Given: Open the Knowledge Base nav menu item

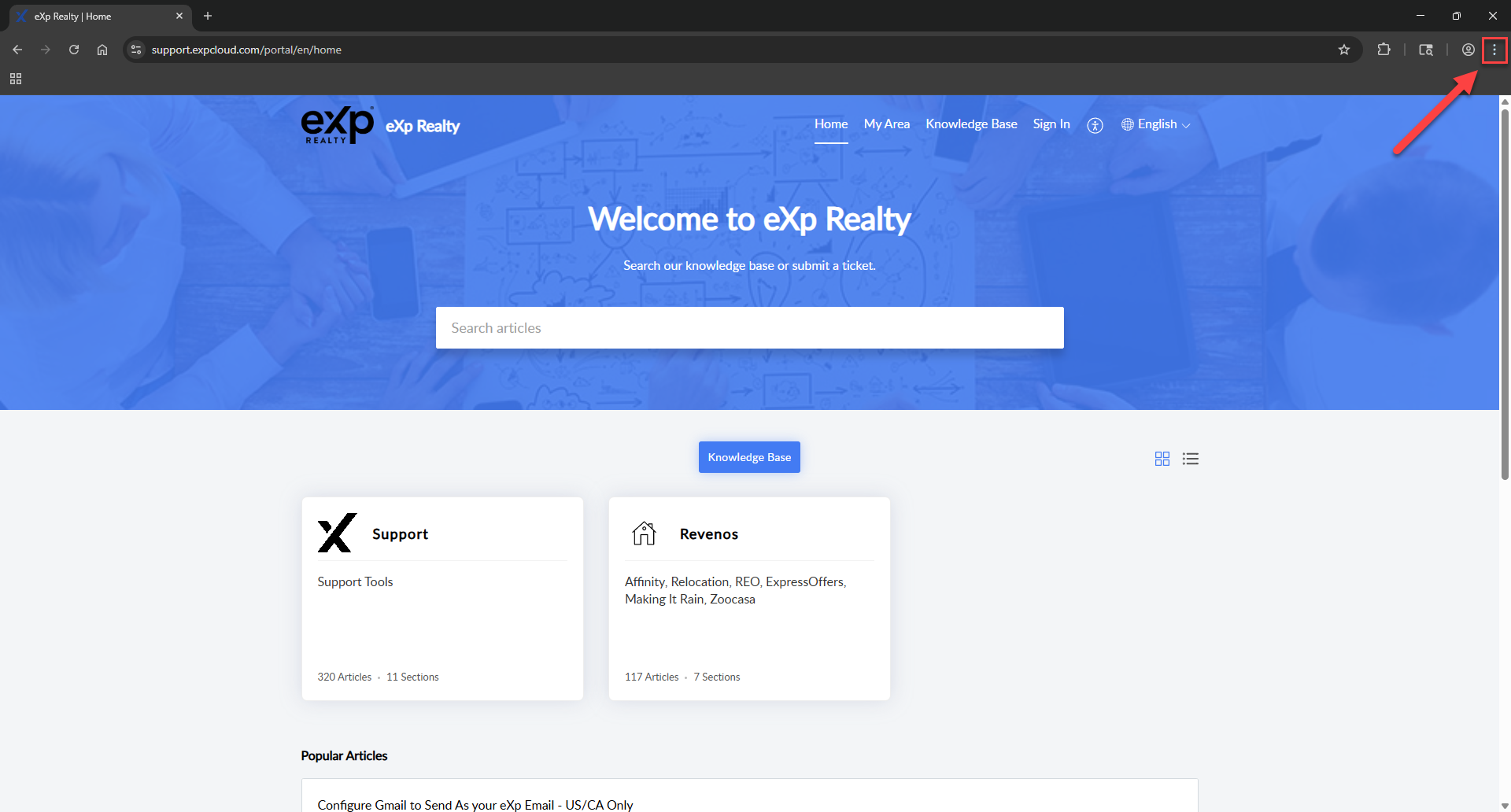Looking at the screenshot, I should (x=971, y=124).
